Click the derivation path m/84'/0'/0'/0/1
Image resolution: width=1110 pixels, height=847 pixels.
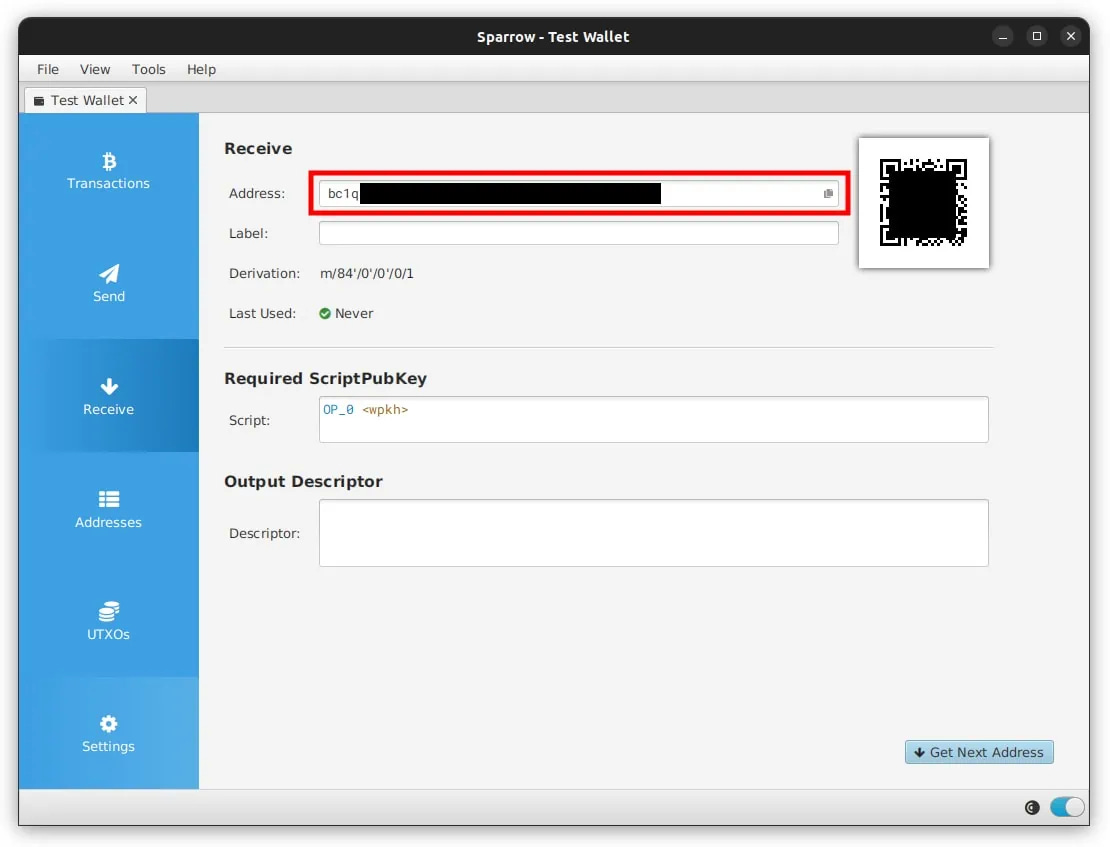367,273
